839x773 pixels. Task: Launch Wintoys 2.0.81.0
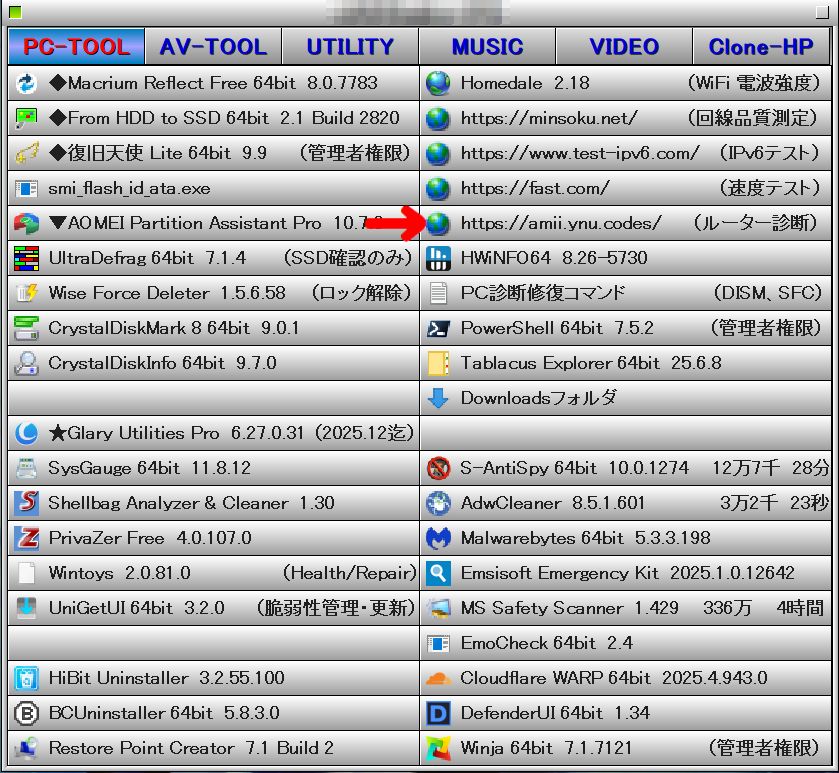coord(213,573)
